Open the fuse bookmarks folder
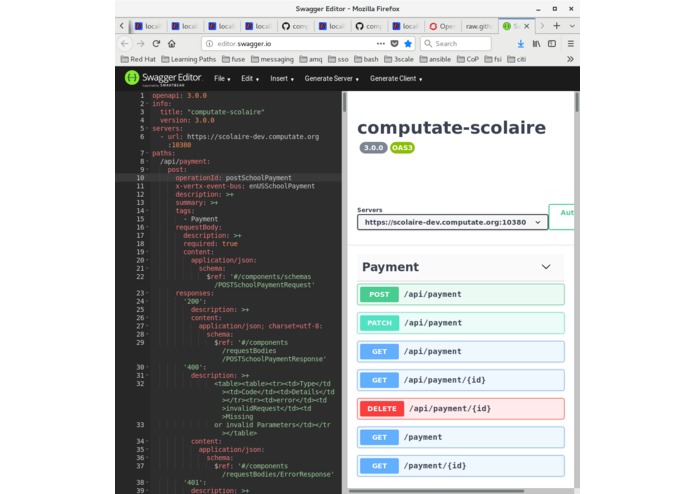The image size is (695, 494). (233, 59)
